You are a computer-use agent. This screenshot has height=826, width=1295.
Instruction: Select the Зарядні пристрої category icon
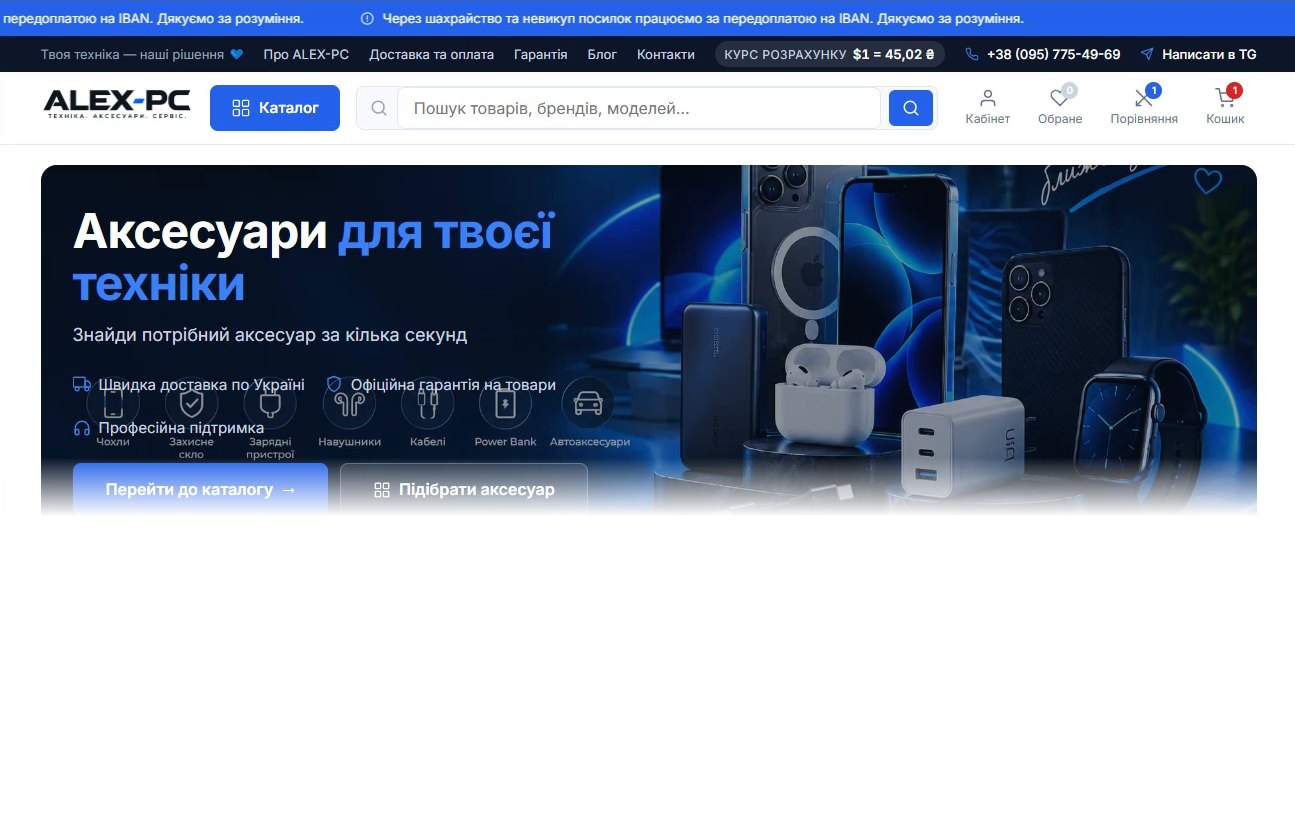pos(270,404)
